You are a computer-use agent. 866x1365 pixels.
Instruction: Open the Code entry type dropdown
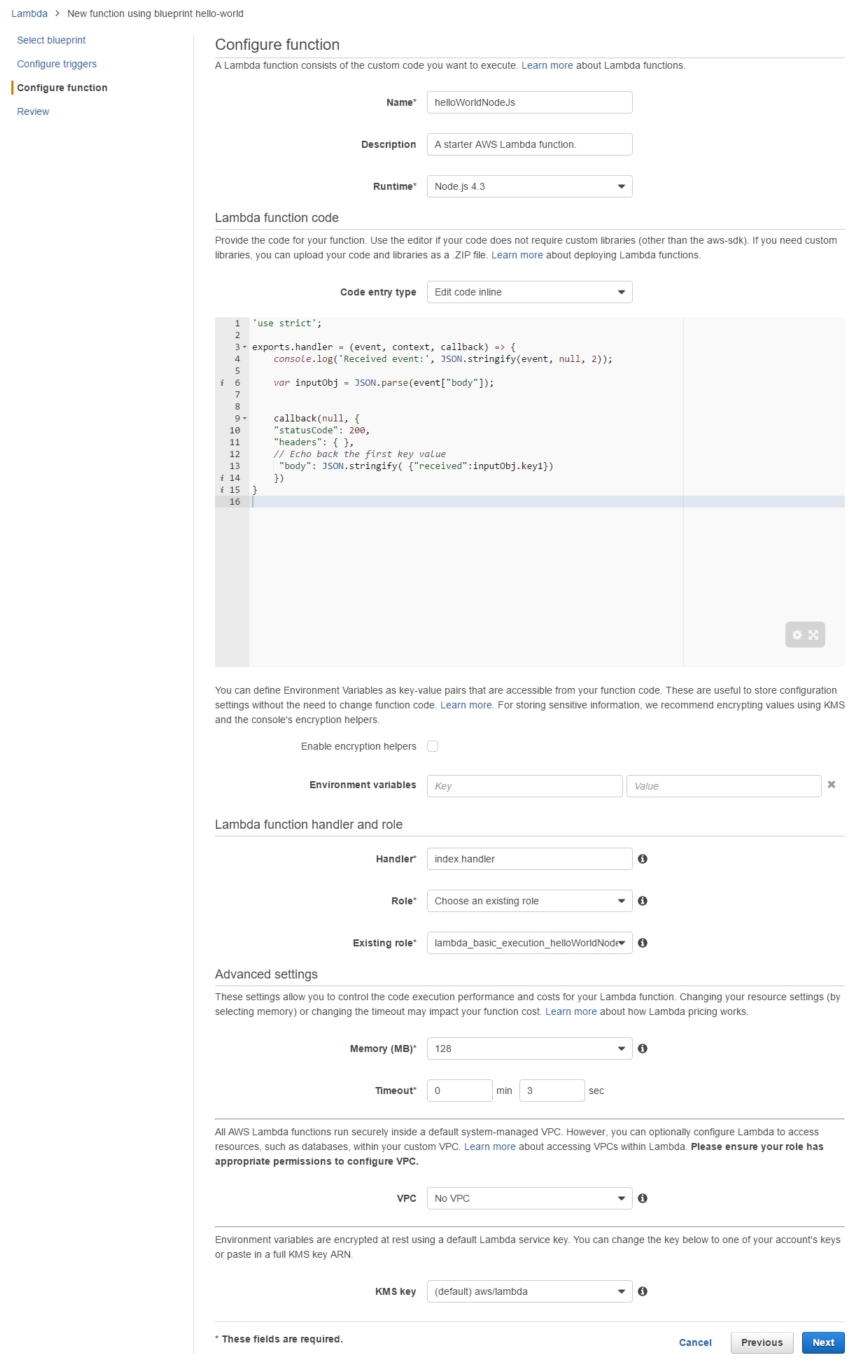[x=530, y=292]
